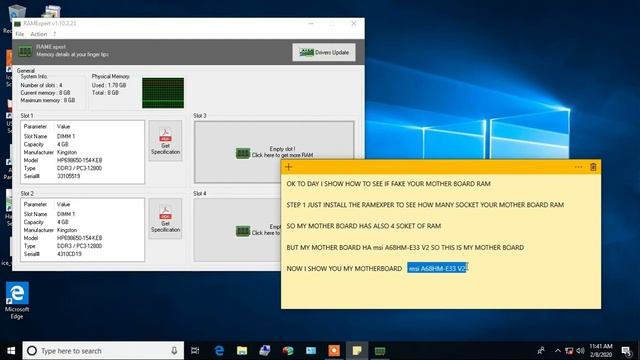Click Get Specification for Slot 1
The height and width of the screenshot is (360, 640).
pyautogui.click(x=165, y=141)
